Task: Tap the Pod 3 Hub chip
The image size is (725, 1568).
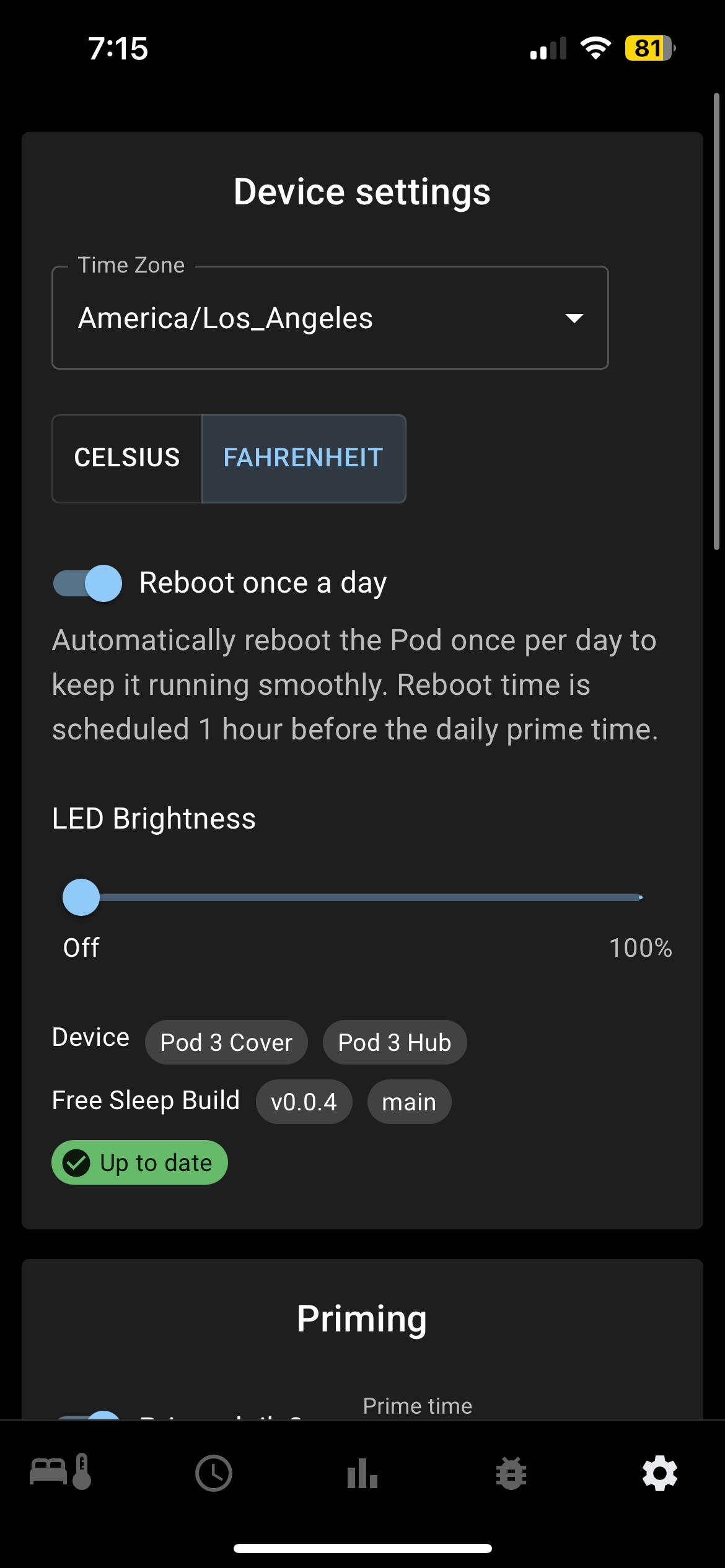Action: point(395,1042)
